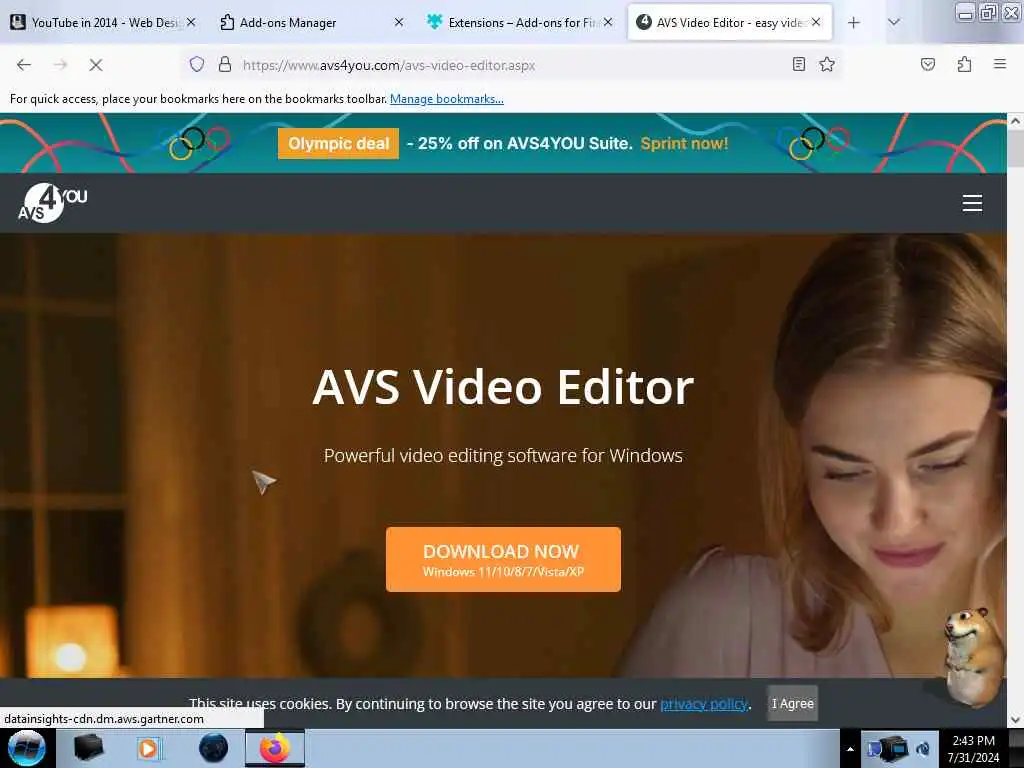Click the Firefox taskbar icon
The height and width of the screenshot is (768, 1024).
point(275,748)
